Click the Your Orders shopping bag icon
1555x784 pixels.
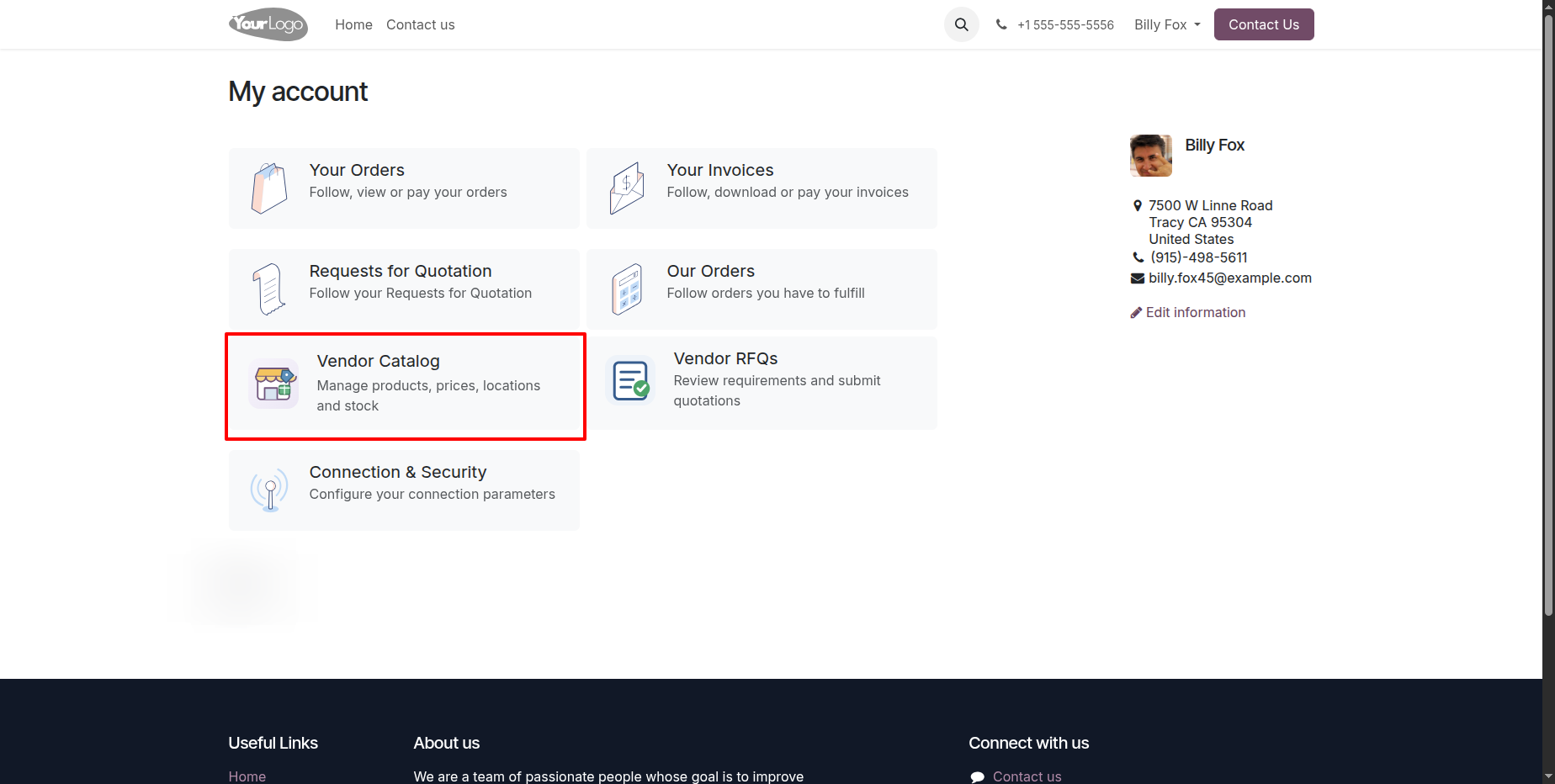coord(269,188)
